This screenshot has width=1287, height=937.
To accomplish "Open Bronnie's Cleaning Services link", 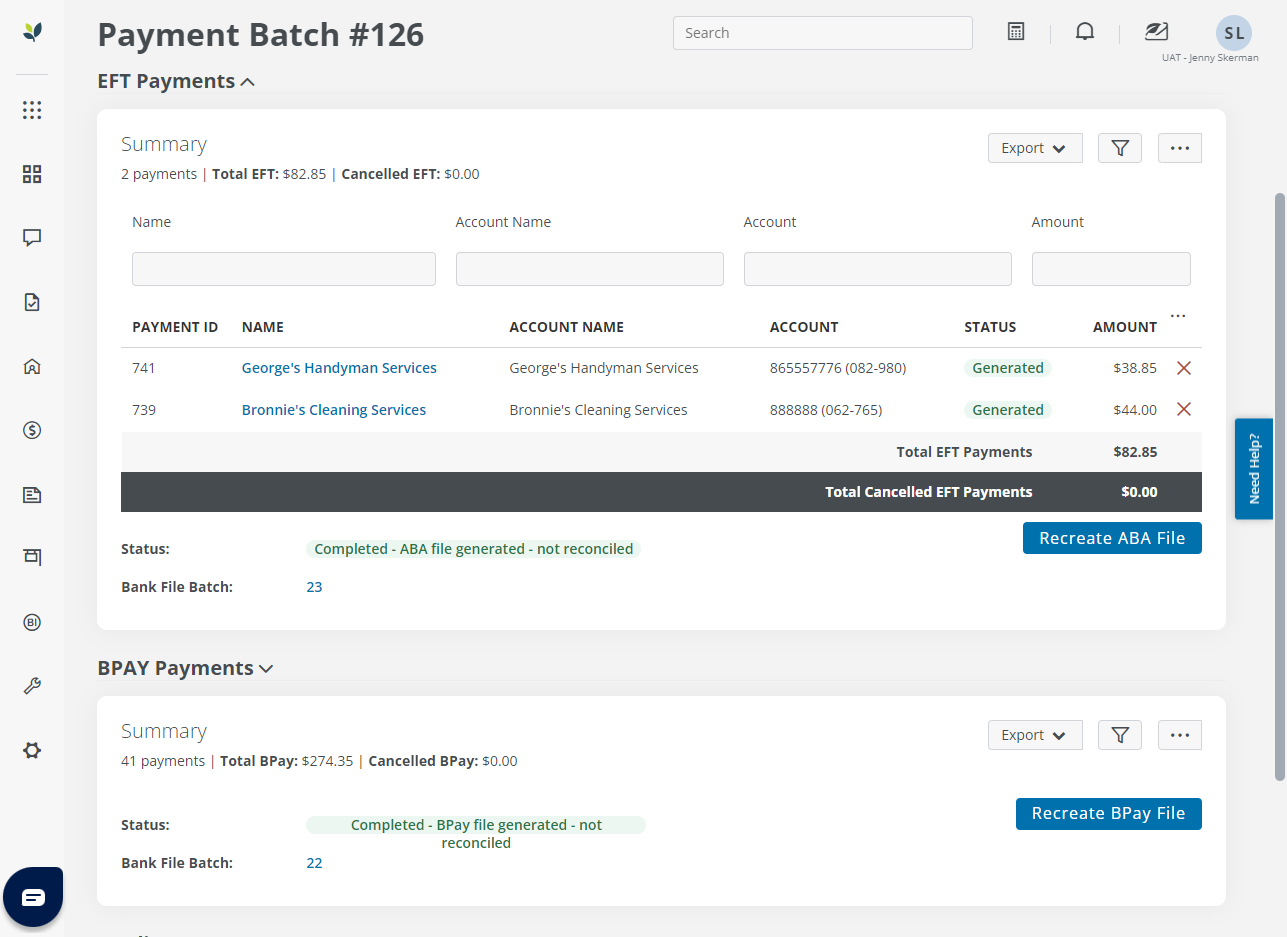I will 334,410.
